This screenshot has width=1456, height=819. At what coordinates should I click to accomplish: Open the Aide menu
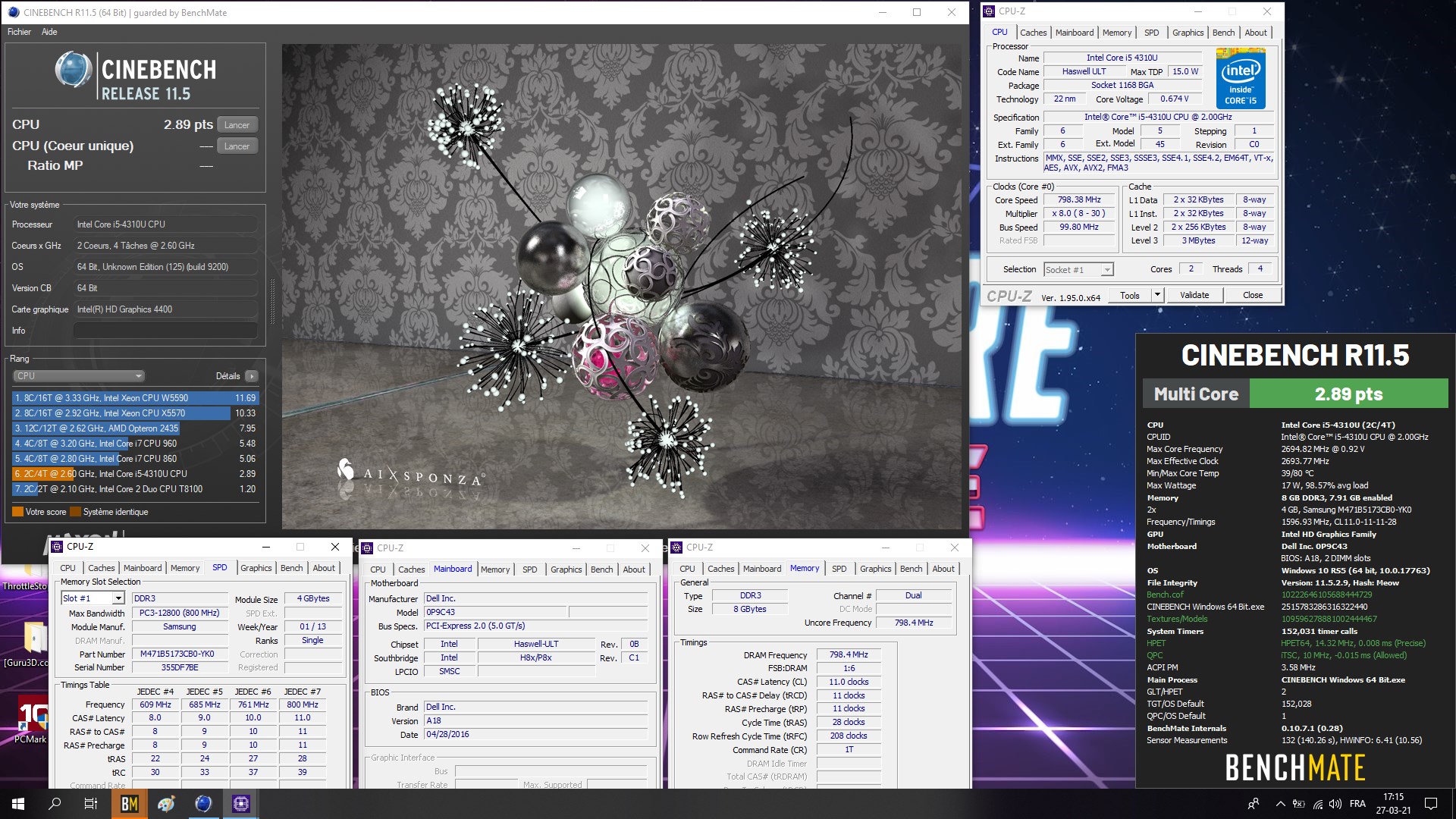(x=49, y=32)
